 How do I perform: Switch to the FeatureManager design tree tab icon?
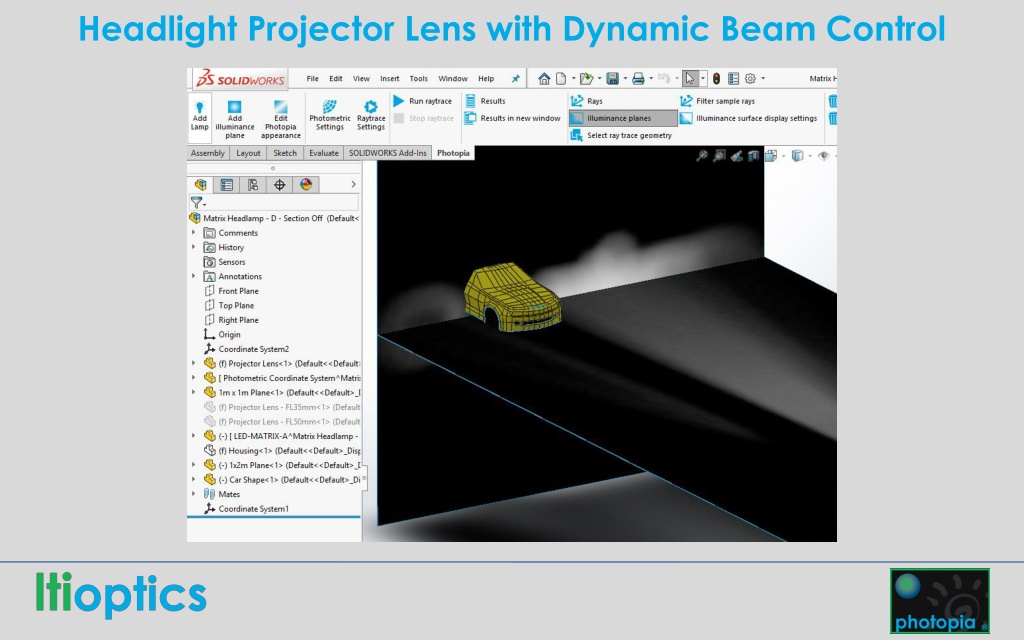click(x=200, y=185)
